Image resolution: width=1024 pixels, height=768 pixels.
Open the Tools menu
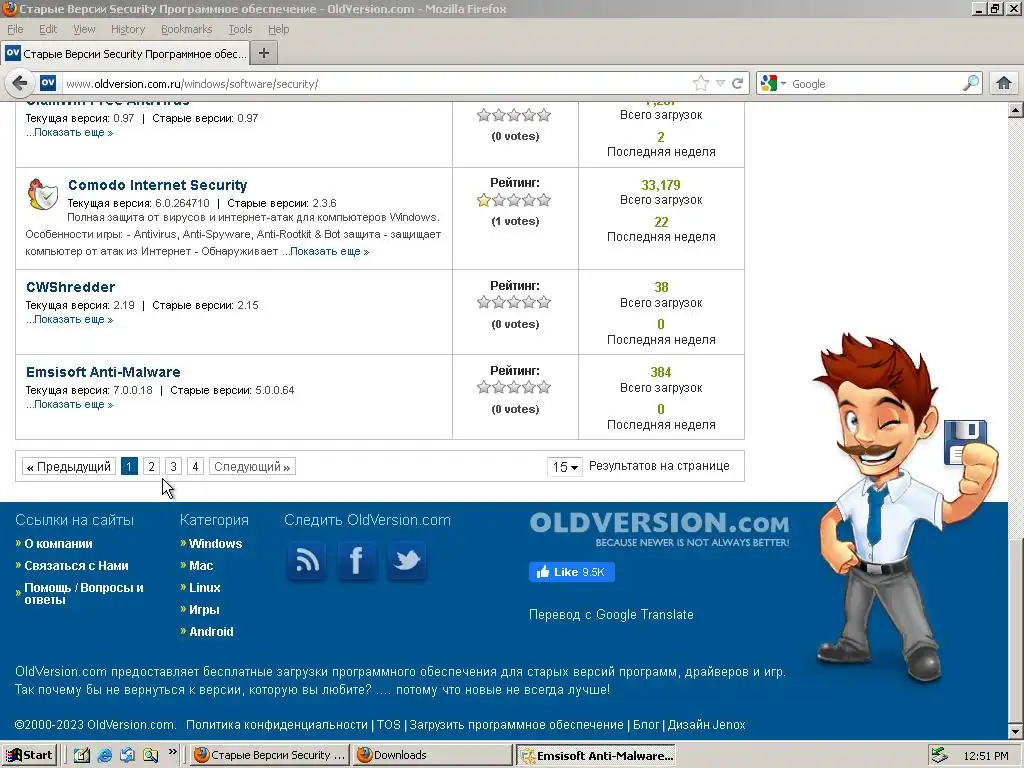point(240,29)
